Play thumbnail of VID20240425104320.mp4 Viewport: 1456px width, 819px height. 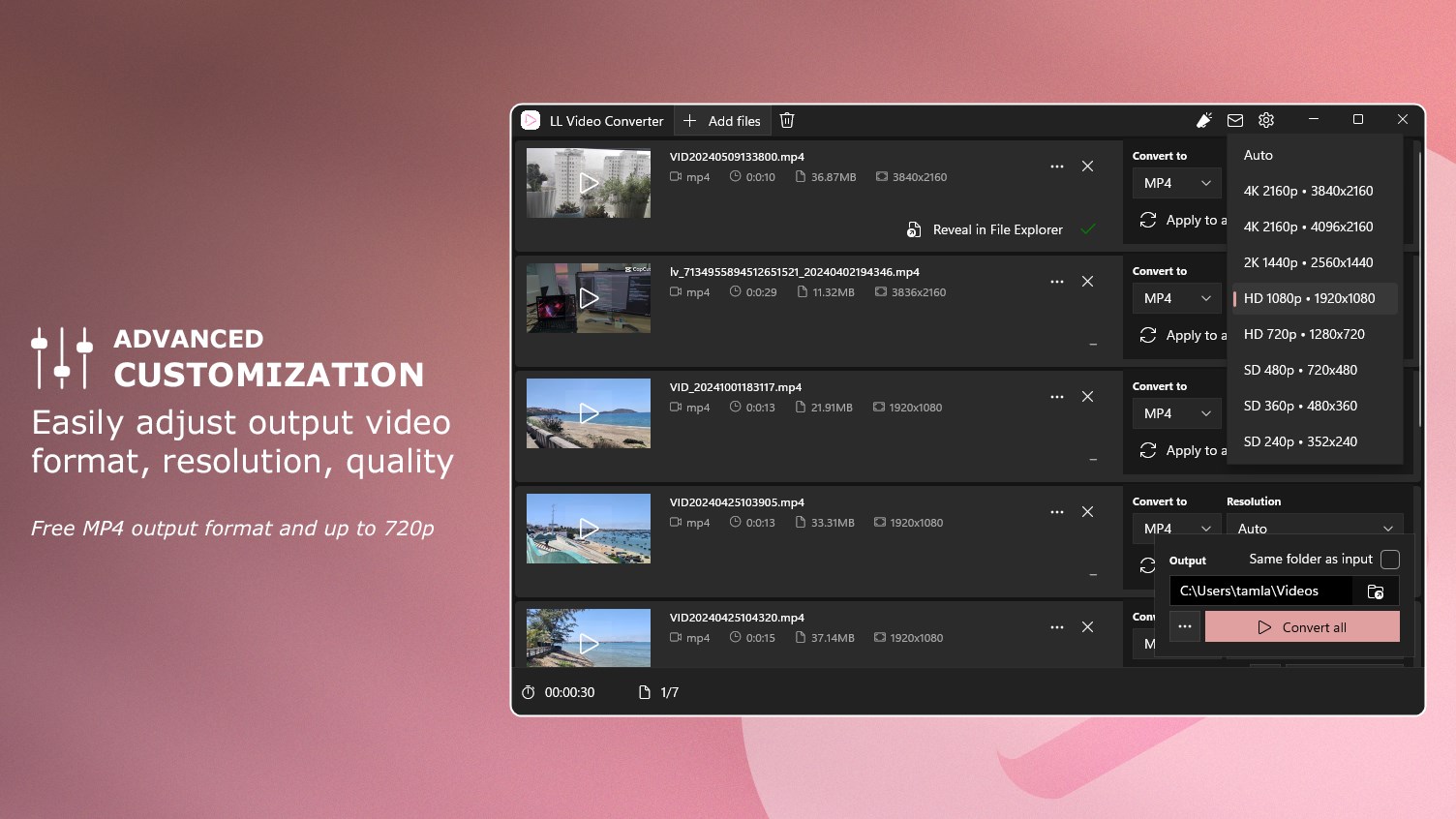pos(589,638)
